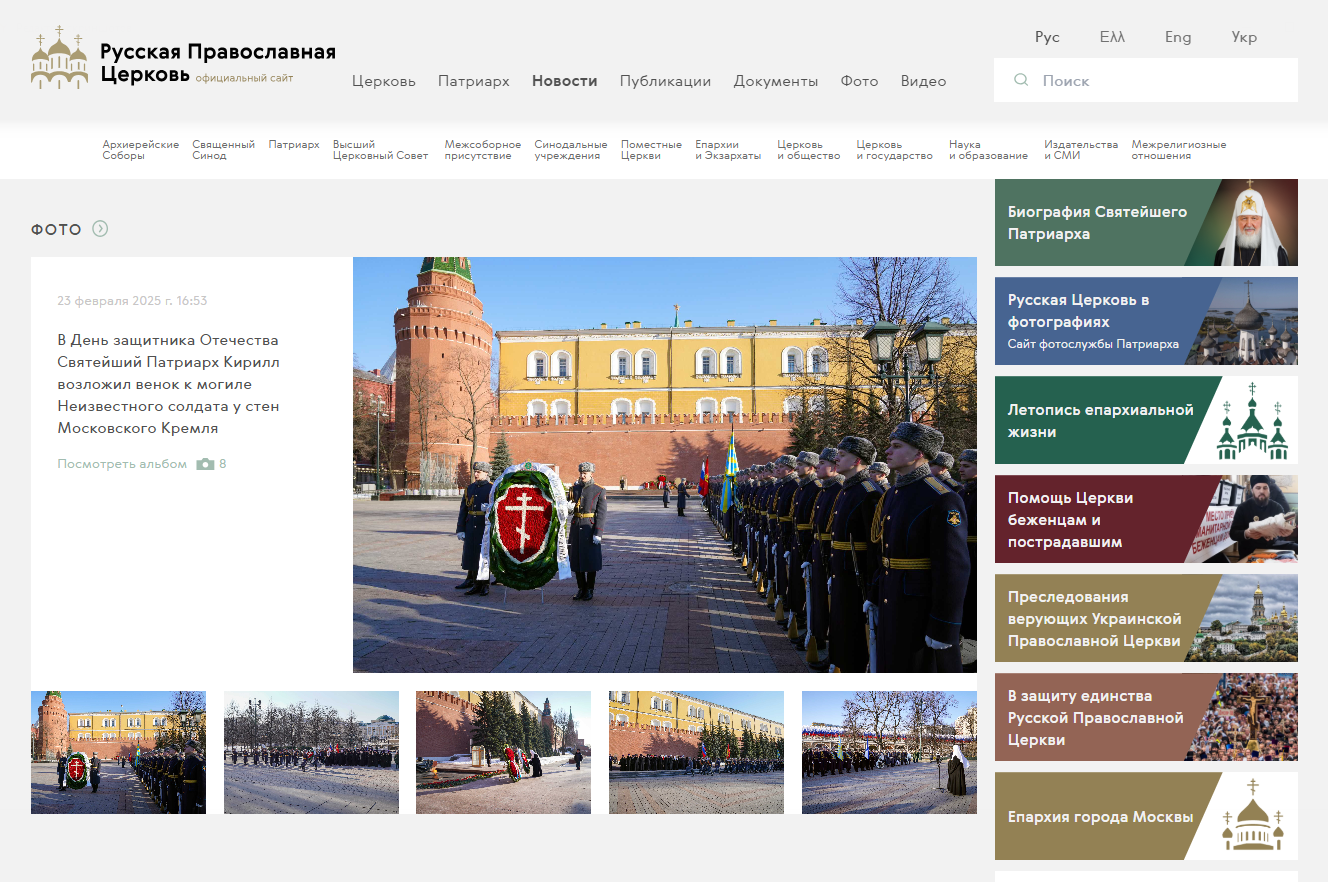The image size is (1328, 882).
Task: Open the wreath-laying article headline
Action: pyautogui.click(x=168, y=384)
